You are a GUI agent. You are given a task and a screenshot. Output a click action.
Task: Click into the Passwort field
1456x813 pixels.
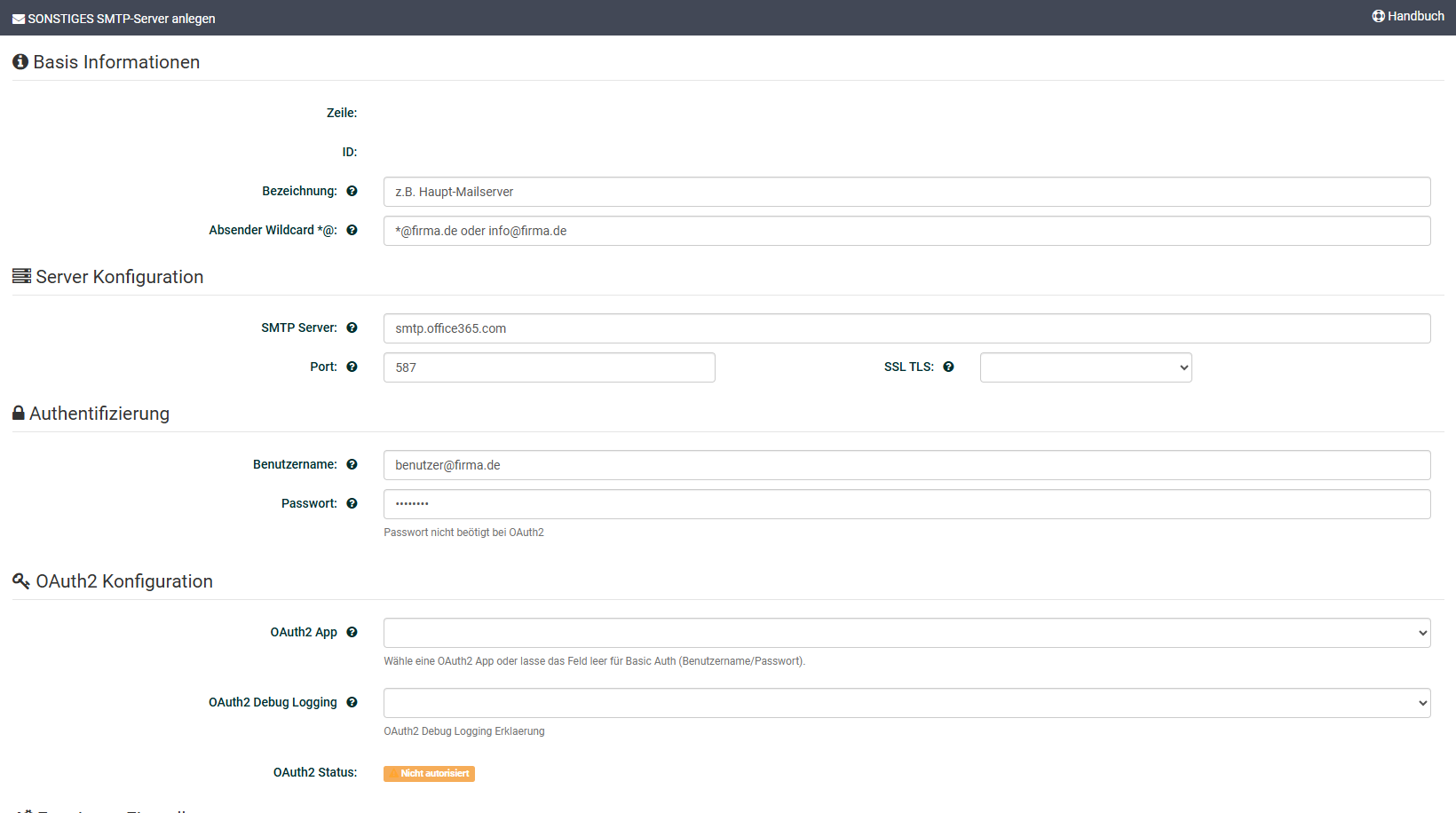(x=906, y=504)
